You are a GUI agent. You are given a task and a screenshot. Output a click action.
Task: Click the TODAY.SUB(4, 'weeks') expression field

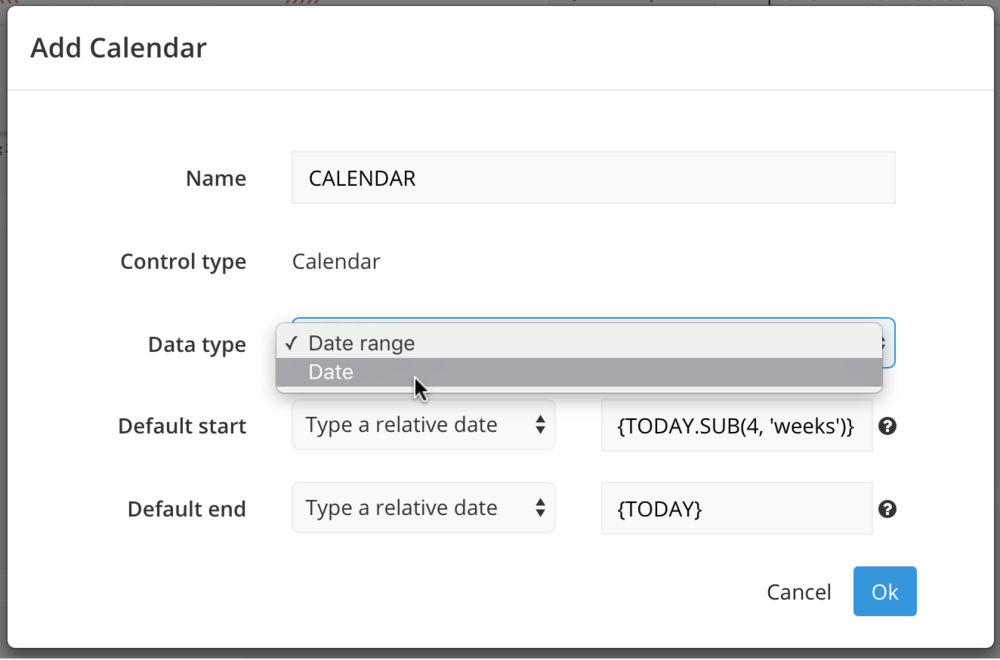coord(736,426)
